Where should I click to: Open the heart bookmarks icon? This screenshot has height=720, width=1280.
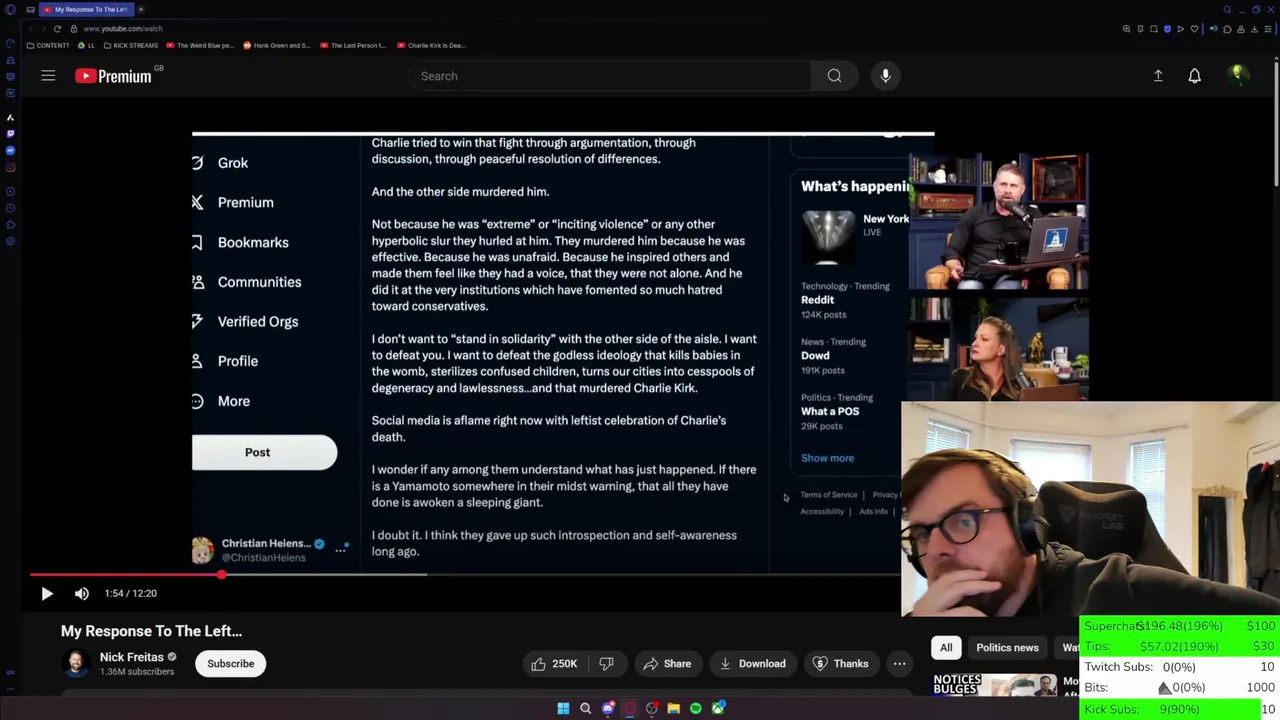[1194, 29]
